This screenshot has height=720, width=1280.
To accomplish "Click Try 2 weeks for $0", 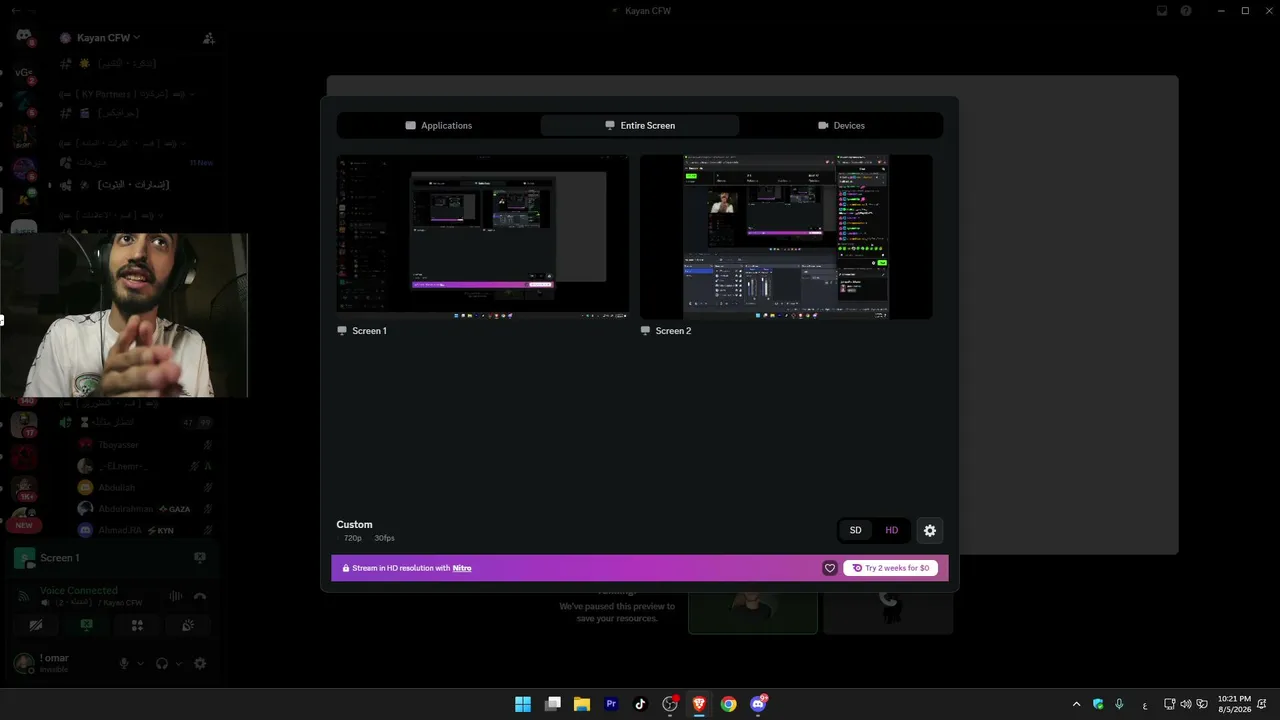I will 890,568.
